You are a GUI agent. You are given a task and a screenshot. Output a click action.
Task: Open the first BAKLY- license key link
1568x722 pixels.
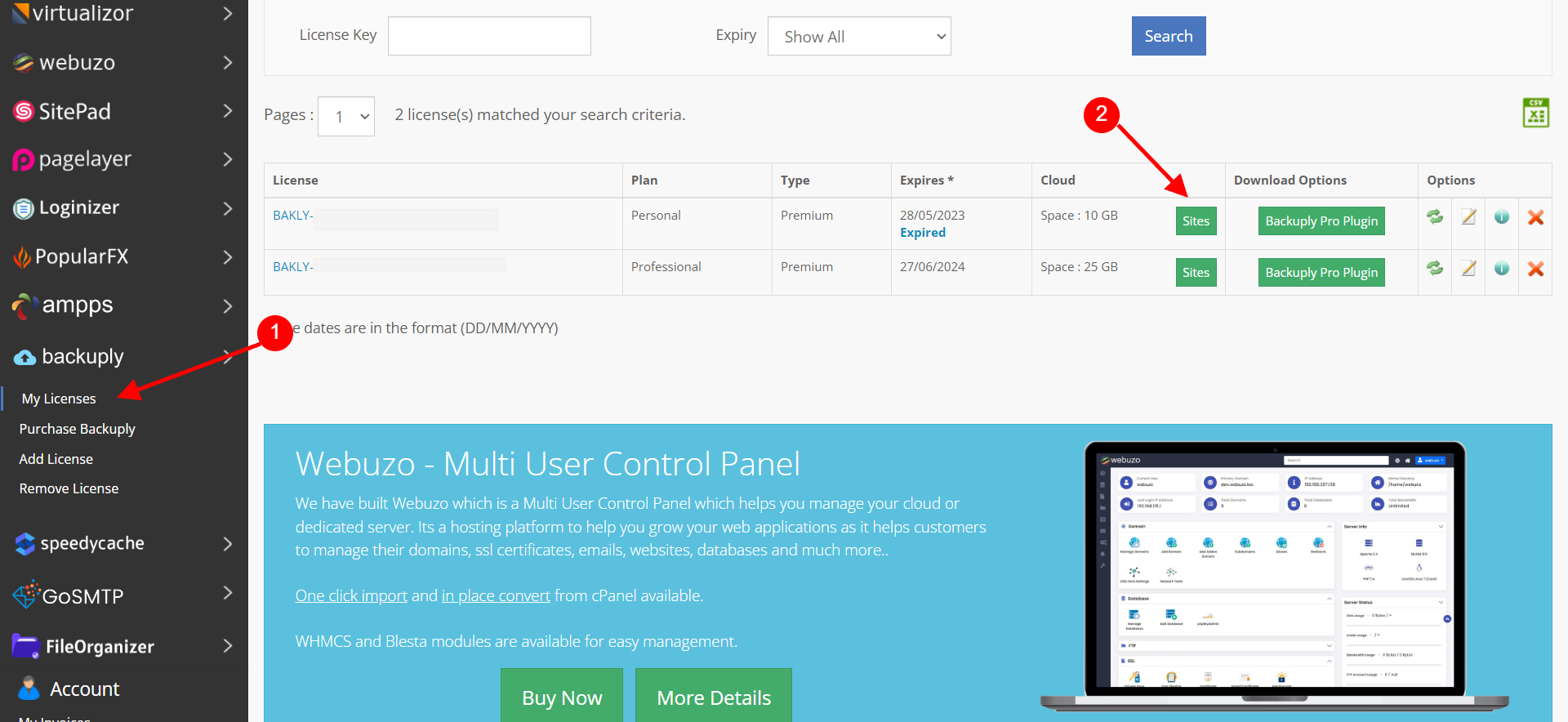293,215
